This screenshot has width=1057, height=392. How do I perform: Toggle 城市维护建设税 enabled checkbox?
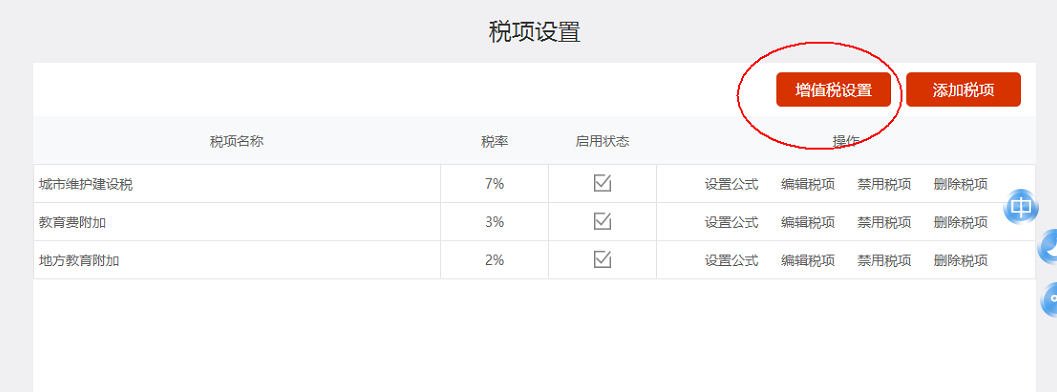pyautogui.click(x=602, y=183)
